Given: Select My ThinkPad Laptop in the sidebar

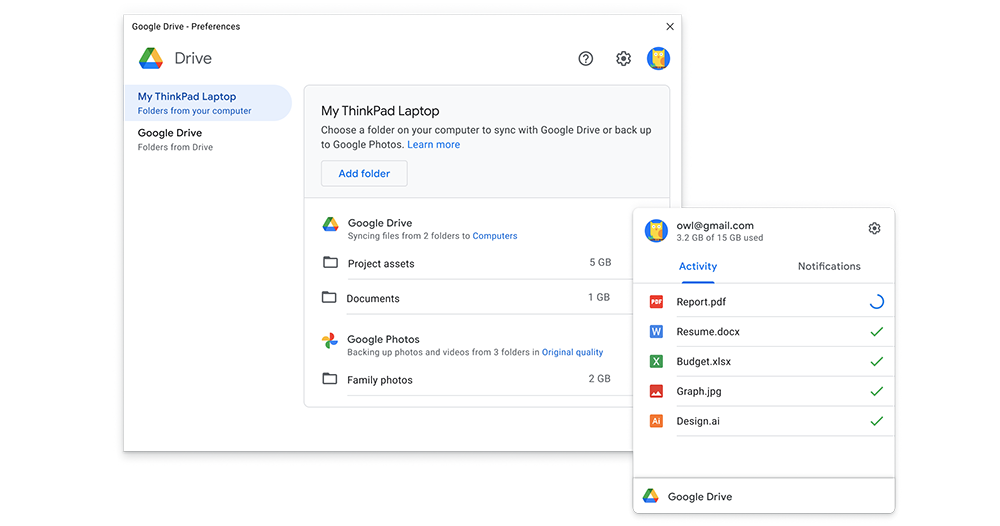Looking at the screenshot, I should 208,103.
